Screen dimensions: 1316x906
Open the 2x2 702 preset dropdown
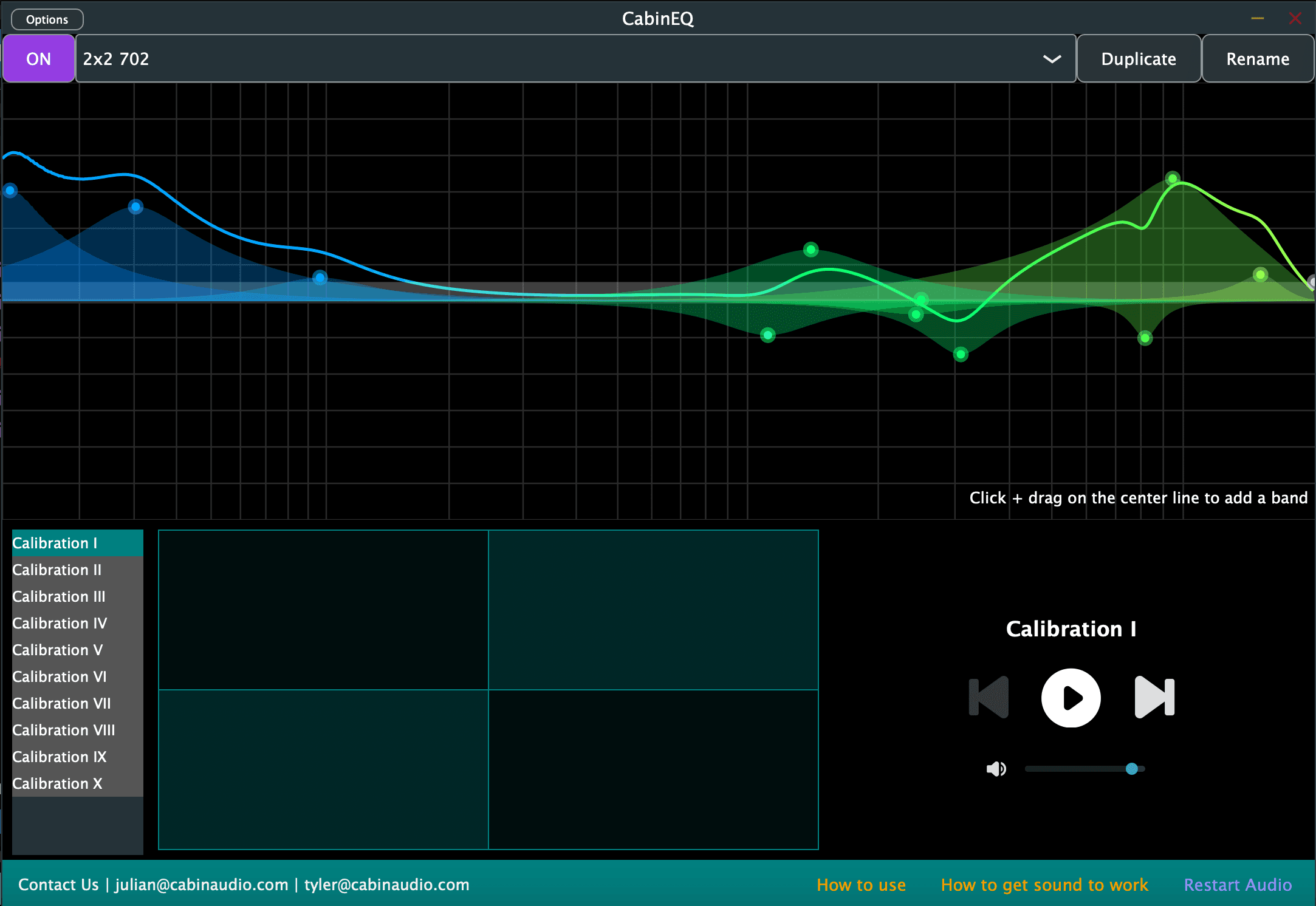(575, 59)
